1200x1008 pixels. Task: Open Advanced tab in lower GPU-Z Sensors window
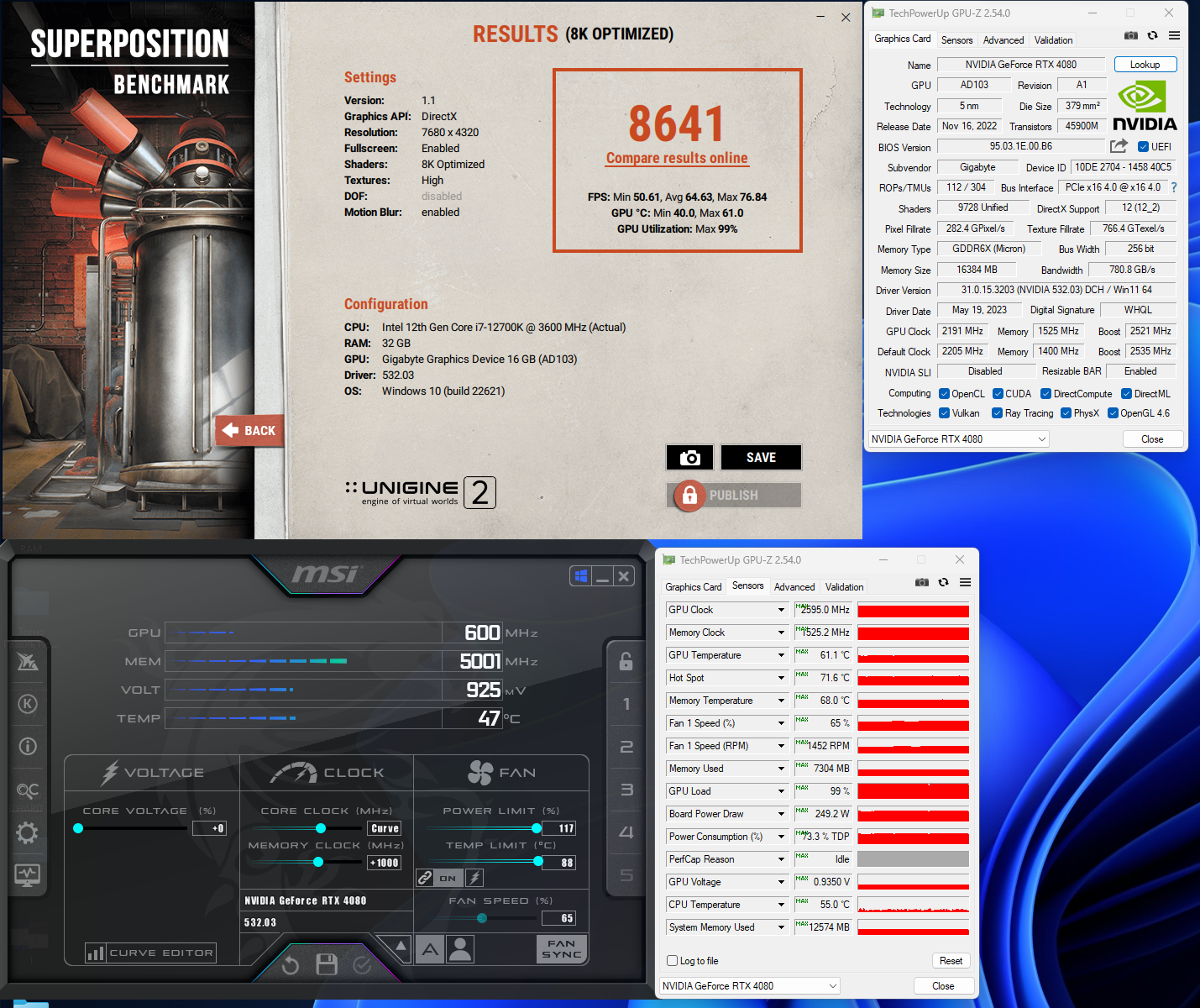point(794,587)
